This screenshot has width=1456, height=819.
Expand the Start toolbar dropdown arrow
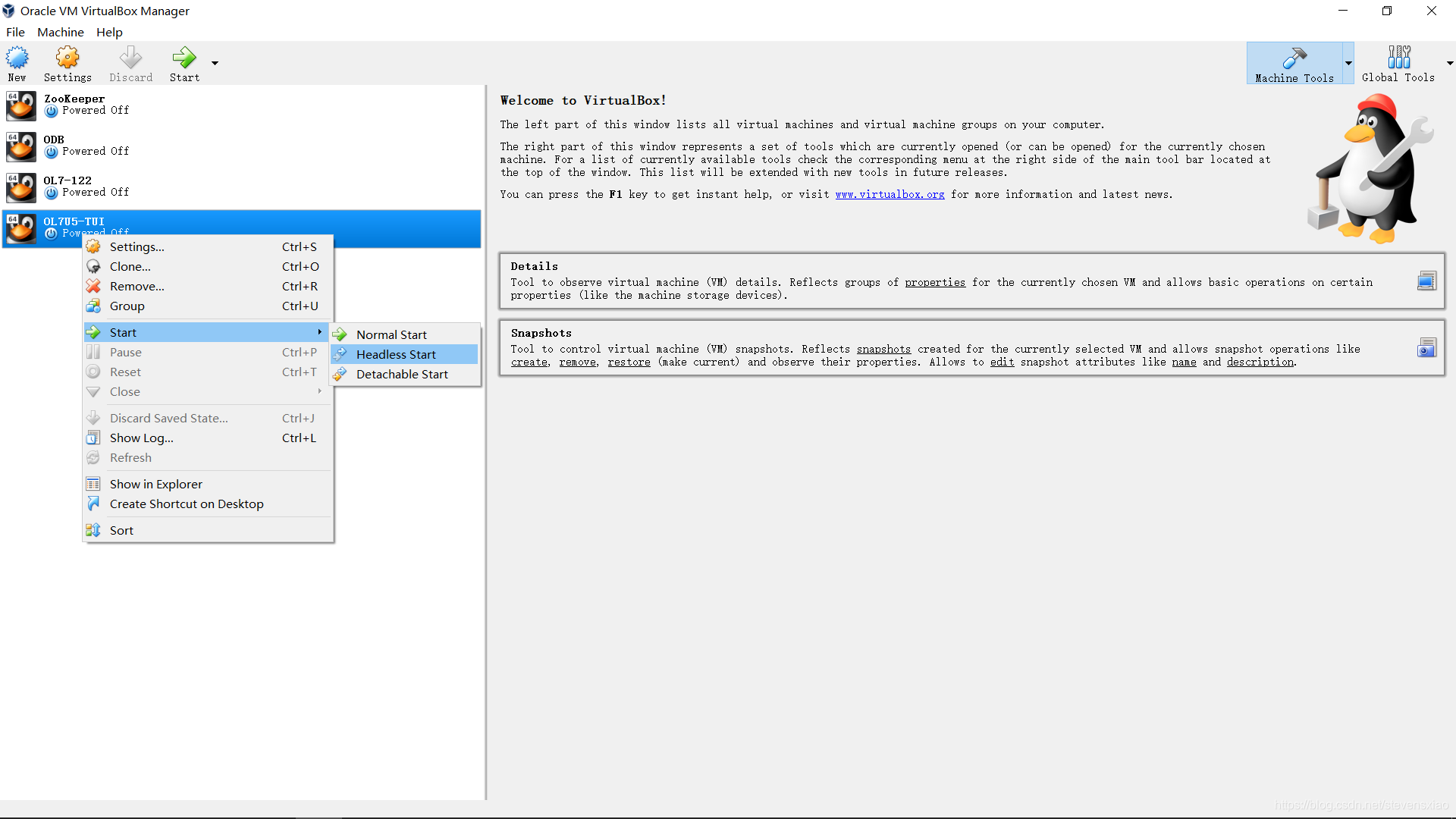tap(215, 63)
